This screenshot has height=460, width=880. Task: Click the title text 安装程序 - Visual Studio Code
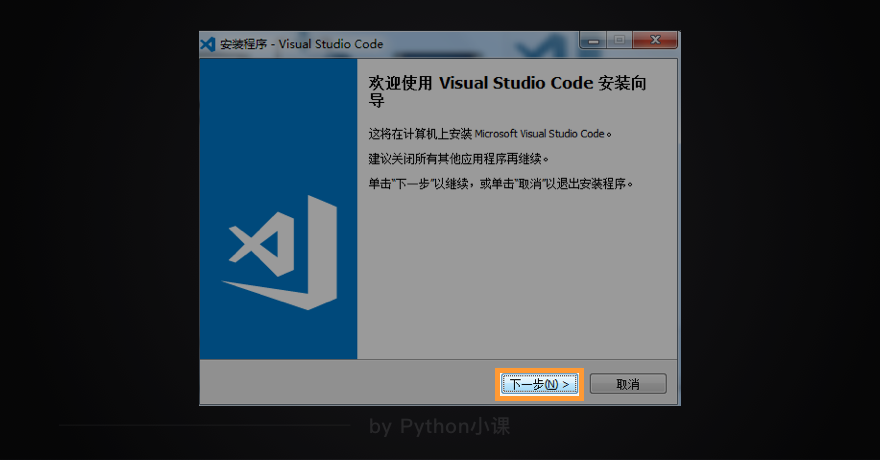point(301,44)
